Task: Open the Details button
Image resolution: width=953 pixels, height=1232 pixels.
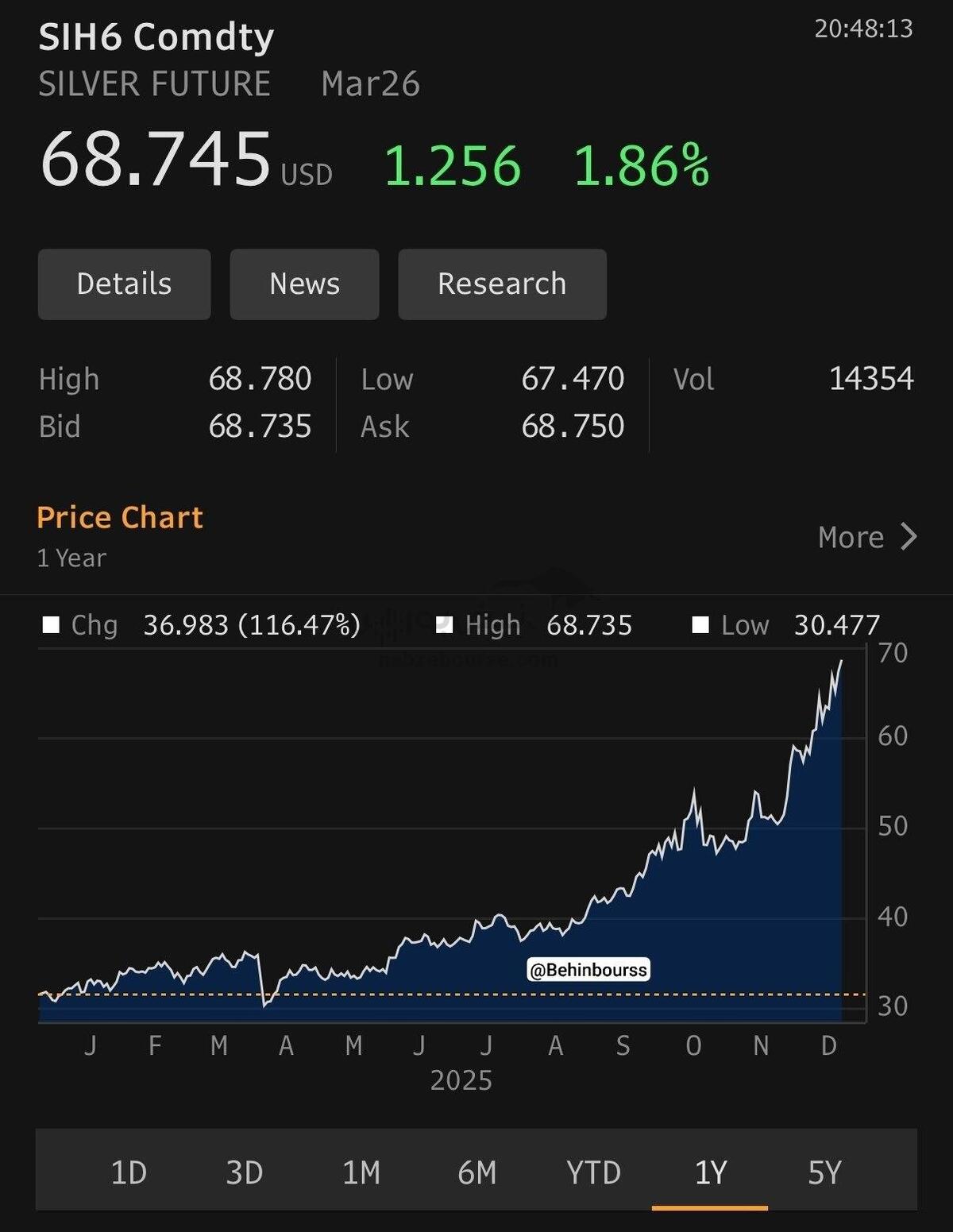Action: point(124,284)
